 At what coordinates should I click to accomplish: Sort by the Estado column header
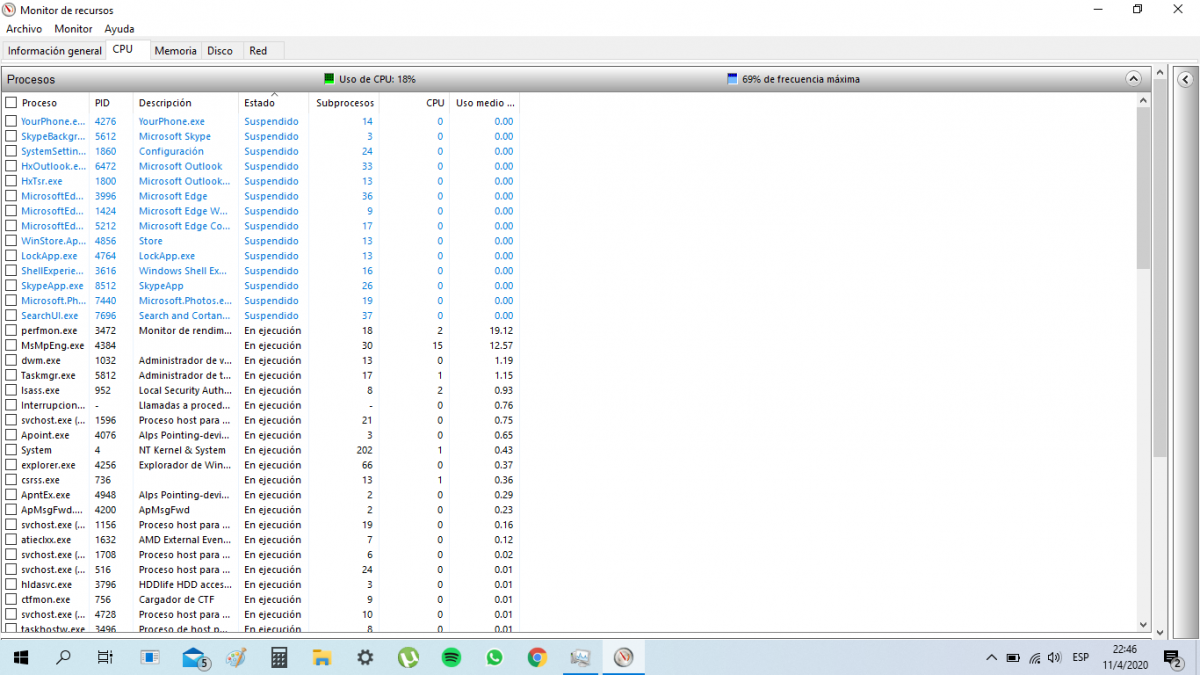click(x=259, y=103)
